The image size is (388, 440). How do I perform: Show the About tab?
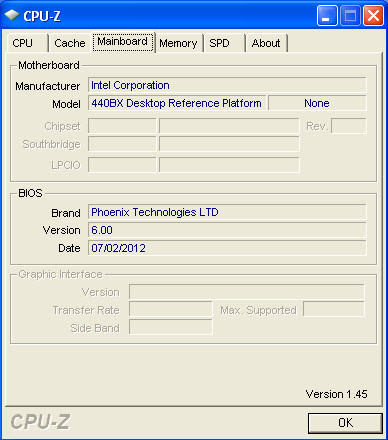pyautogui.click(x=266, y=43)
